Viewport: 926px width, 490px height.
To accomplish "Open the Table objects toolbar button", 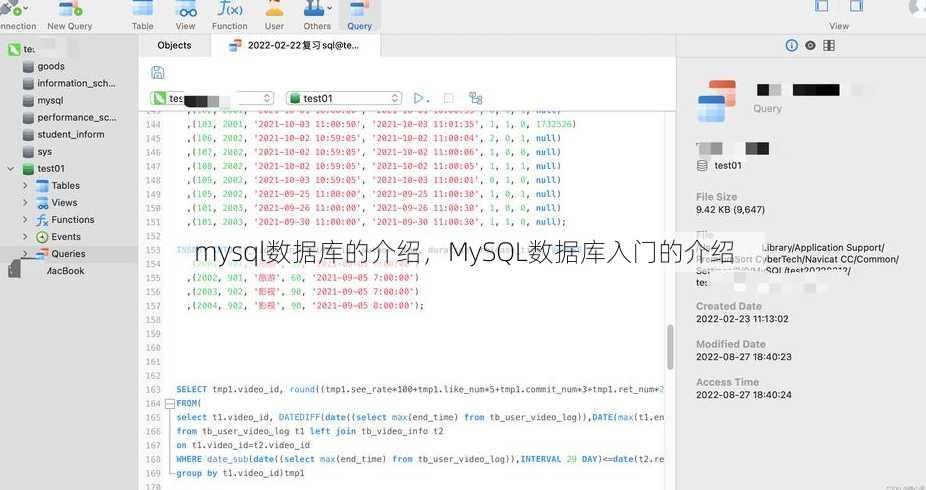I will [x=142, y=16].
